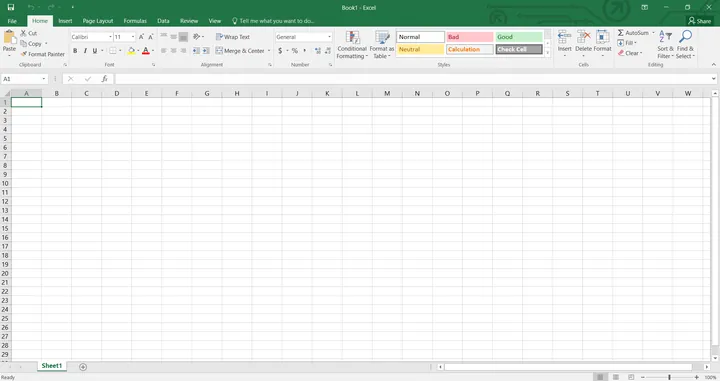Toggle Italic formatting
This screenshot has width=720, height=381.
click(x=85, y=50)
